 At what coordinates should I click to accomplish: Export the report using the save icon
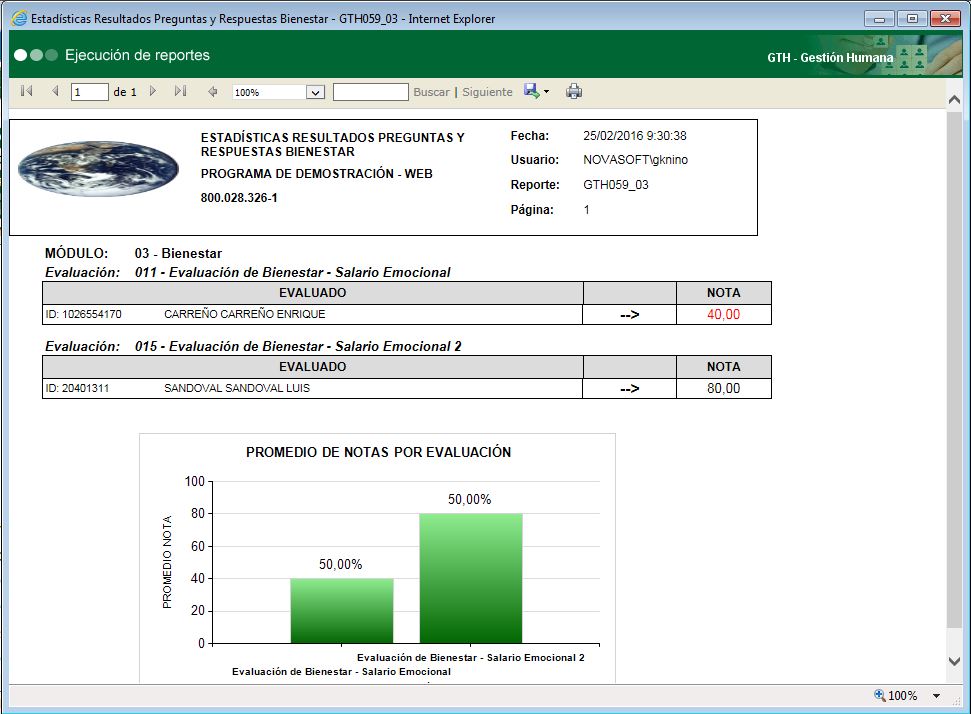point(531,91)
